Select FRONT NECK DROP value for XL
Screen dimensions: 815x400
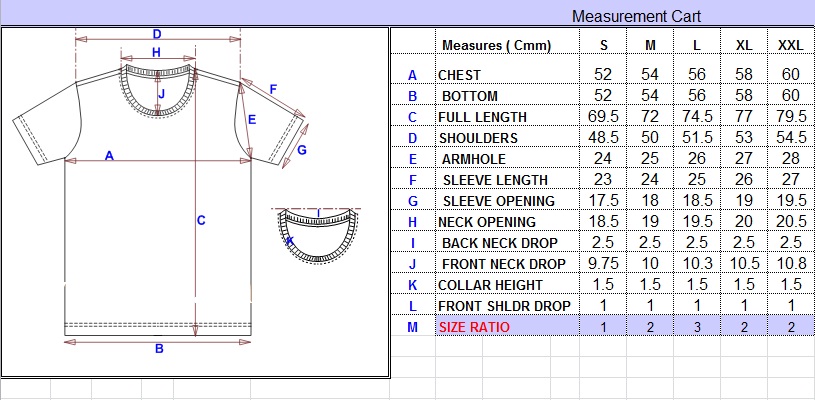[x=744, y=264]
